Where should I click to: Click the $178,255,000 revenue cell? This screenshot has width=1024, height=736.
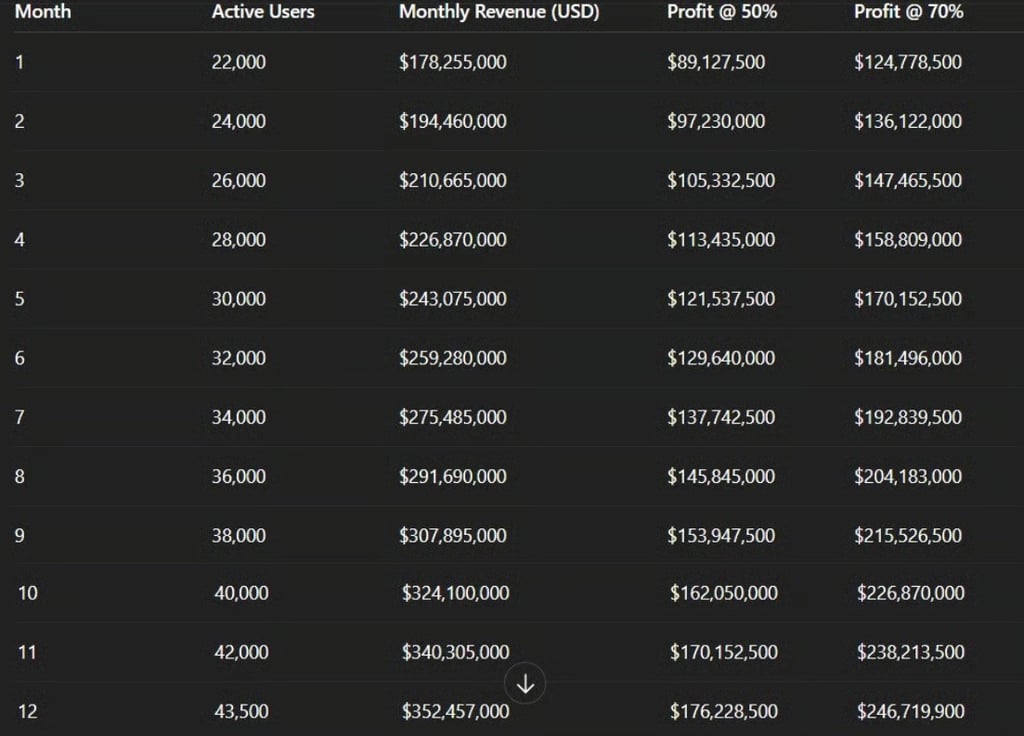[x=453, y=62]
